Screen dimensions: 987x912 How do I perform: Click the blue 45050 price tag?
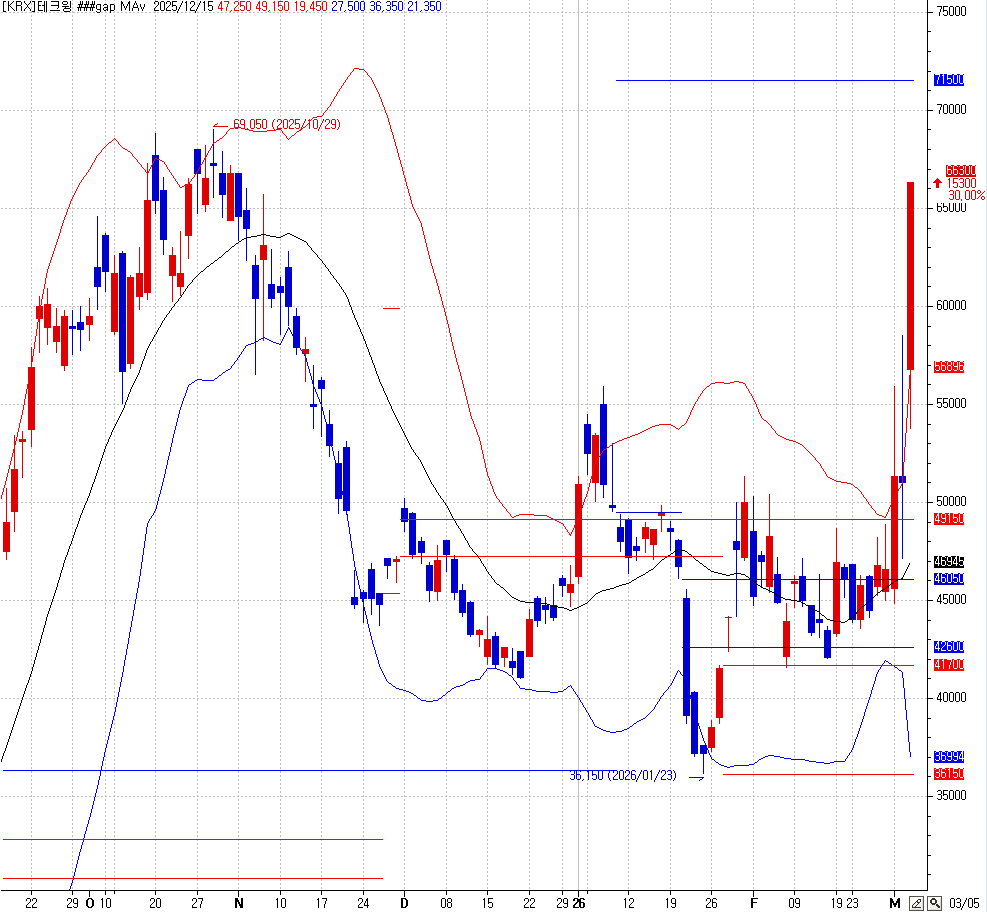[947, 579]
